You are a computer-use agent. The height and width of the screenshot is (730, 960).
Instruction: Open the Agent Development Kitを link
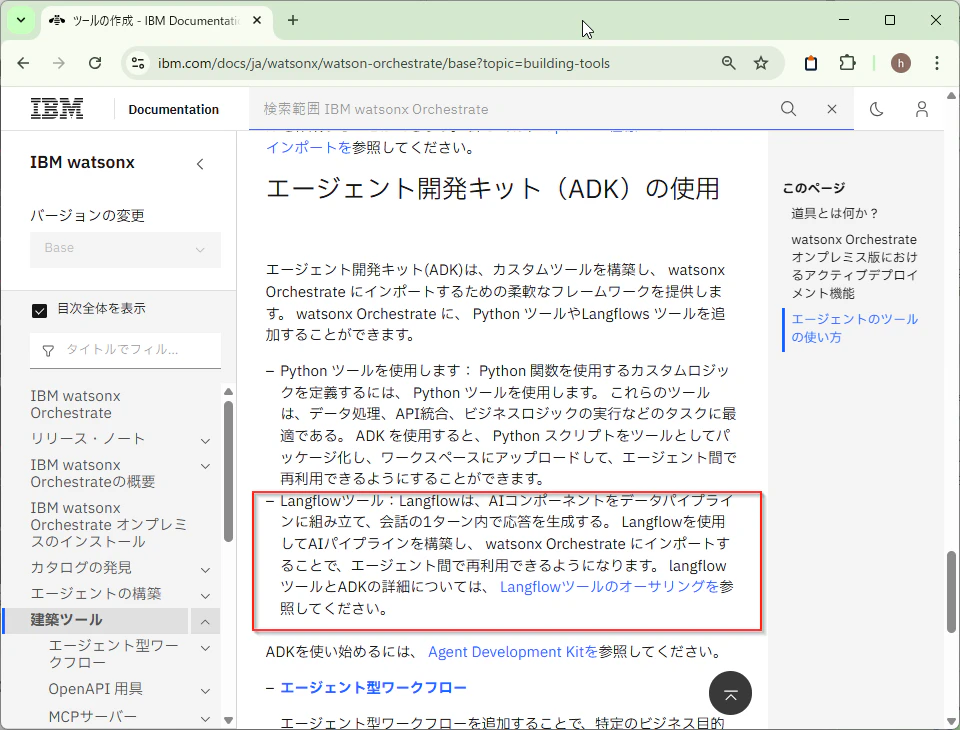tap(513, 652)
